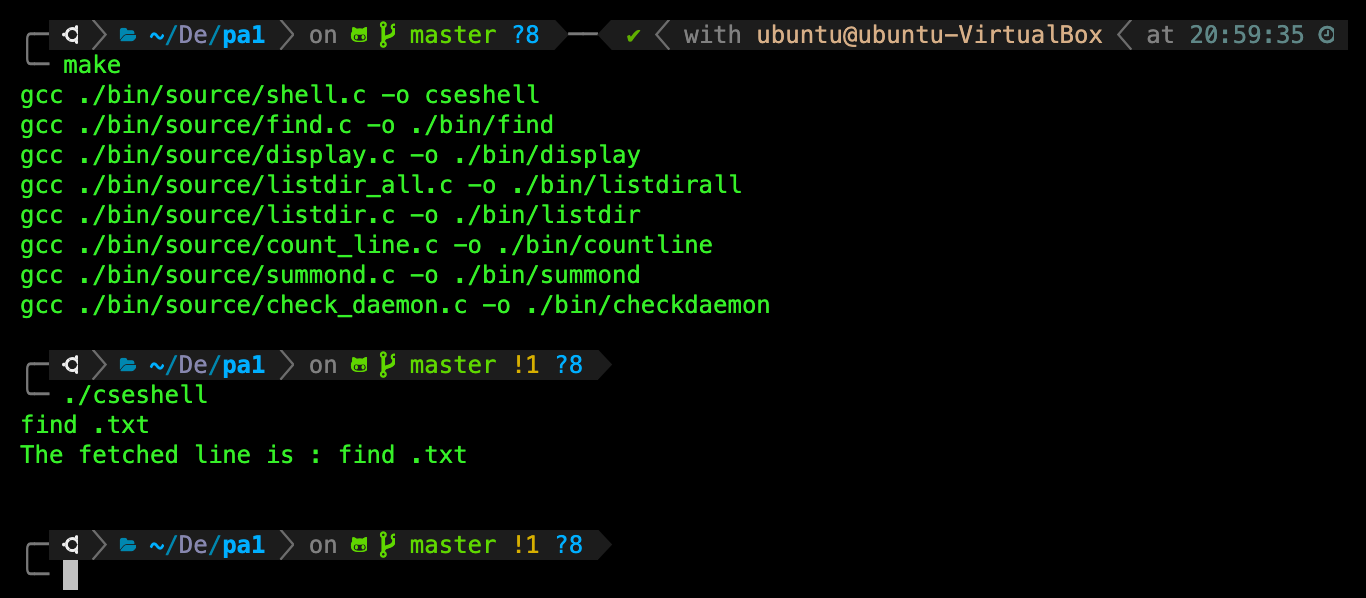Image resolution: width=1366 pixels, height=598 pixels.
Task: Click the ./cseshell command text
Action: [x=136, y=395]
